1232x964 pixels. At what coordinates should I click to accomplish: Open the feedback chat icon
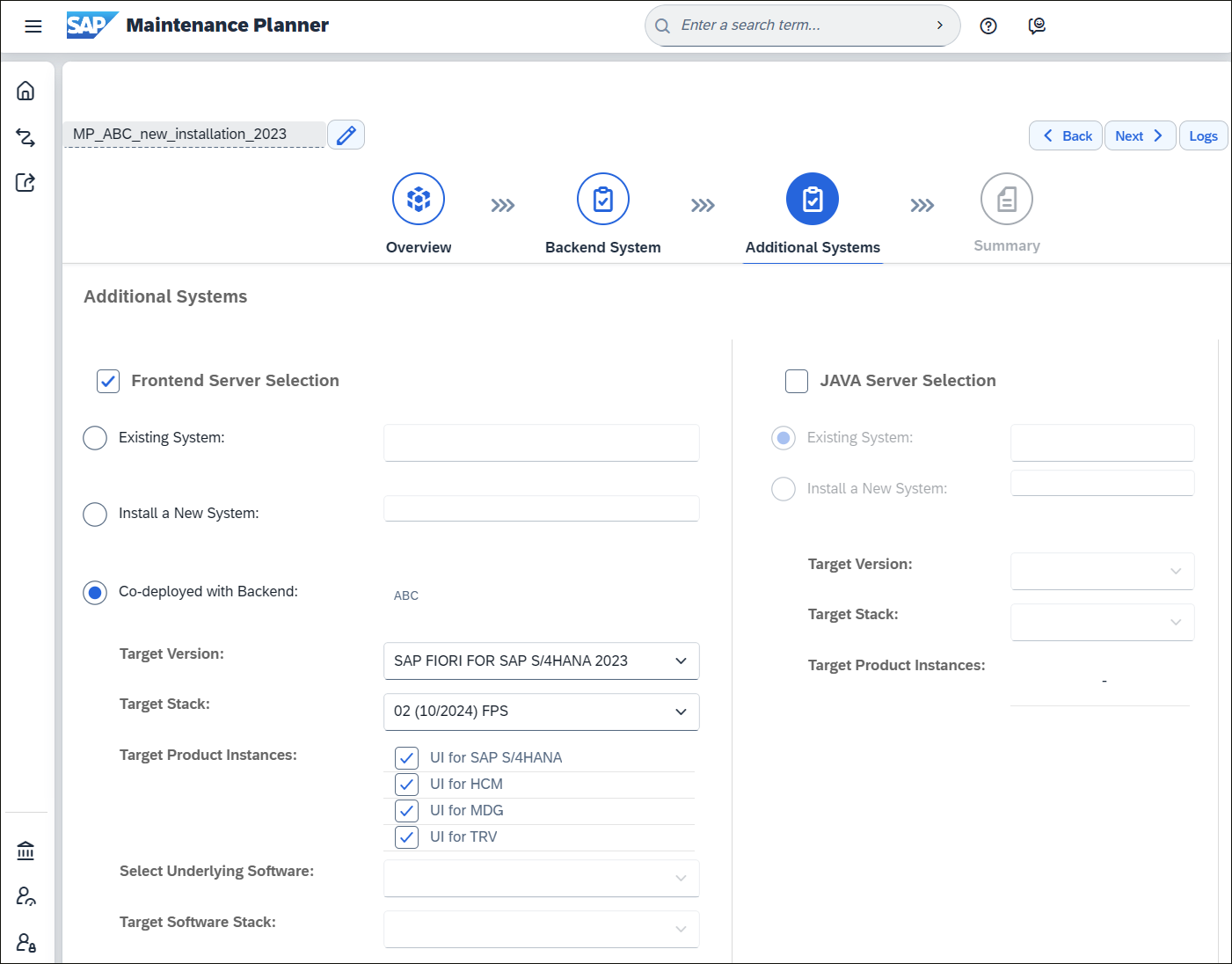point(1038,26)
